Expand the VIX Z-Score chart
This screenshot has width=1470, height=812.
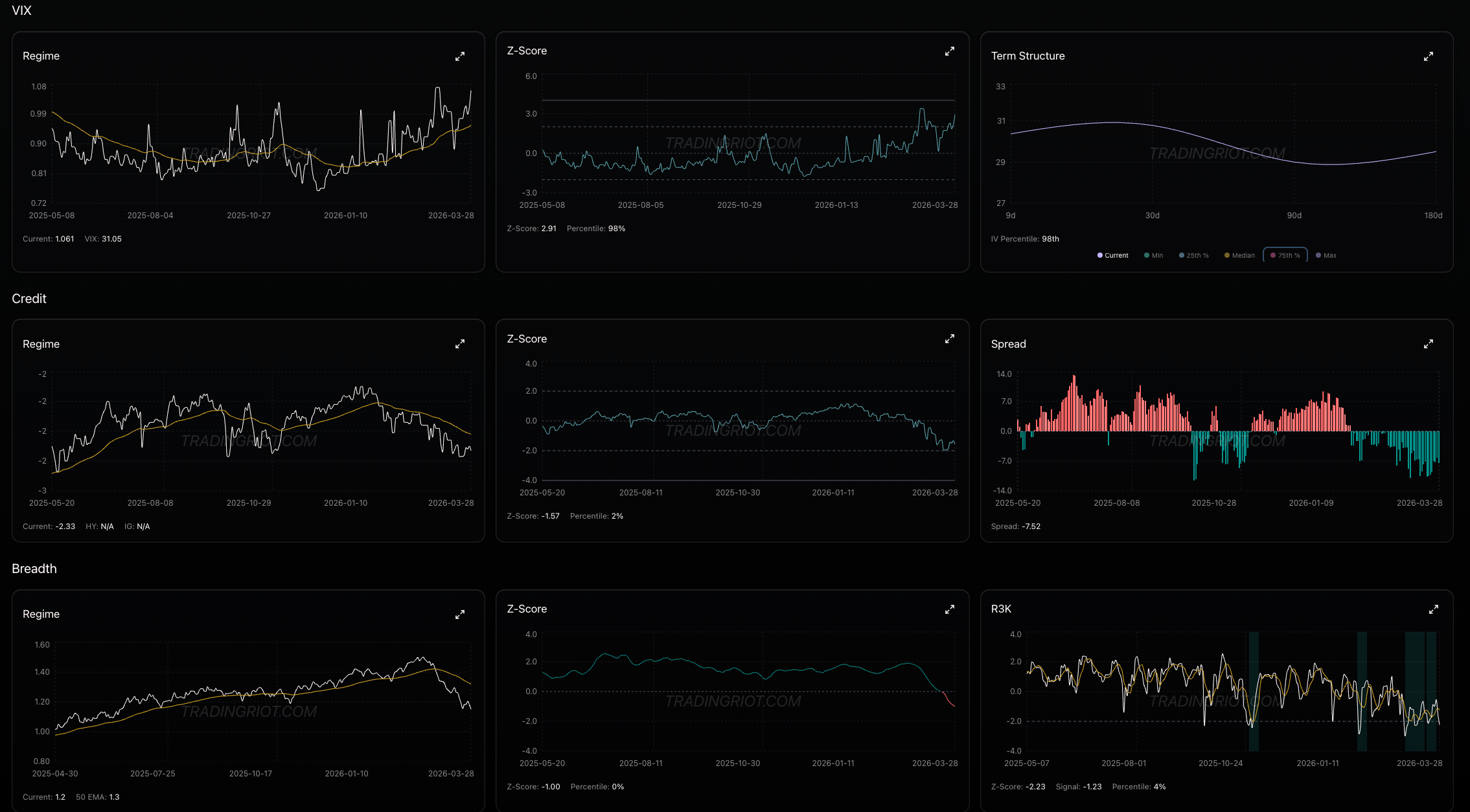[x=950, y=51]
